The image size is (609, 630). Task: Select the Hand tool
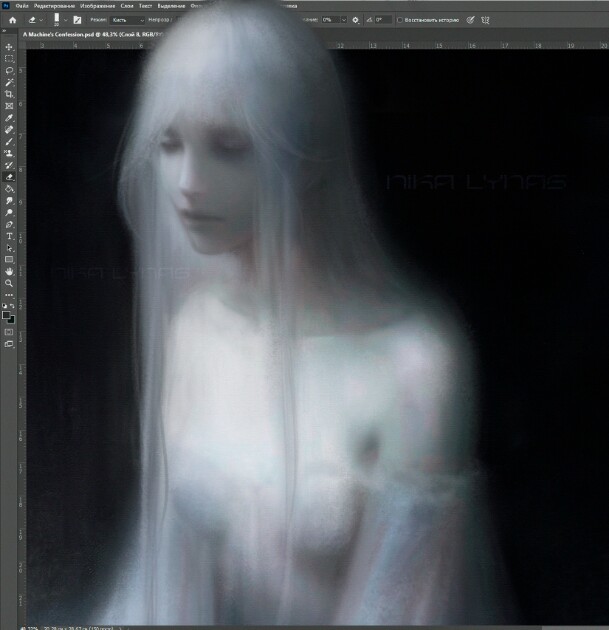[9, 272]
